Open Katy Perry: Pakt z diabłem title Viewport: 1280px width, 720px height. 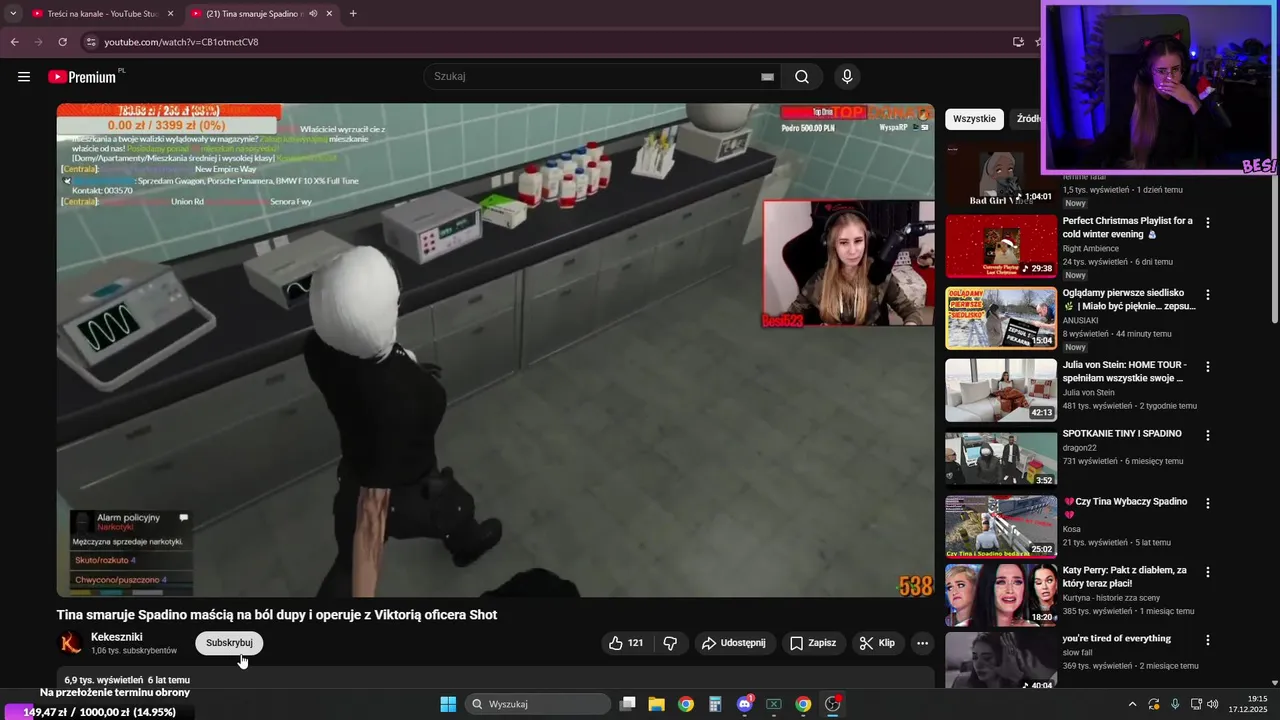(x=1125, y=577)
